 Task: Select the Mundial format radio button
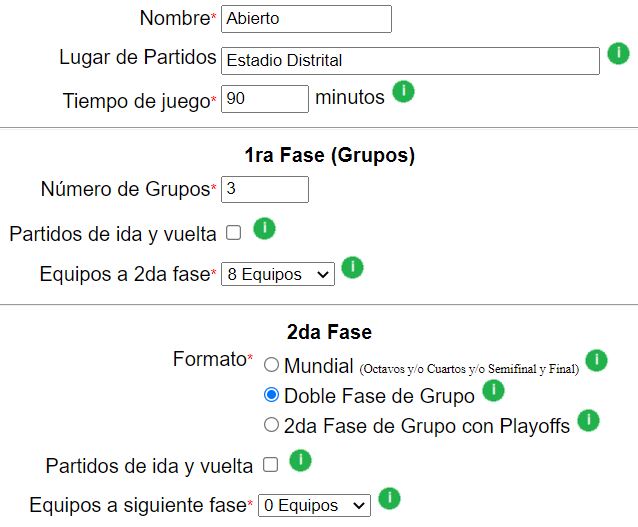pyautogui.click(x=271, y=365)
